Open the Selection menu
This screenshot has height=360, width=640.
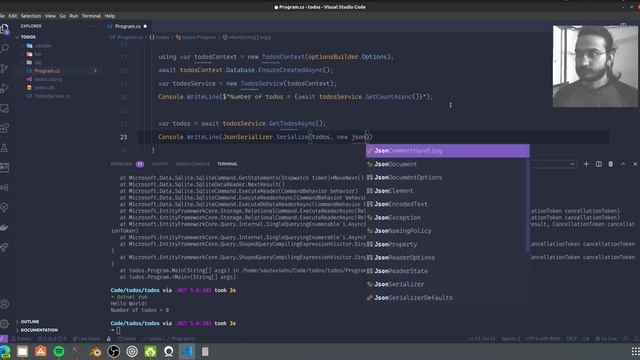pyautogui.click(x=31, y=16)
